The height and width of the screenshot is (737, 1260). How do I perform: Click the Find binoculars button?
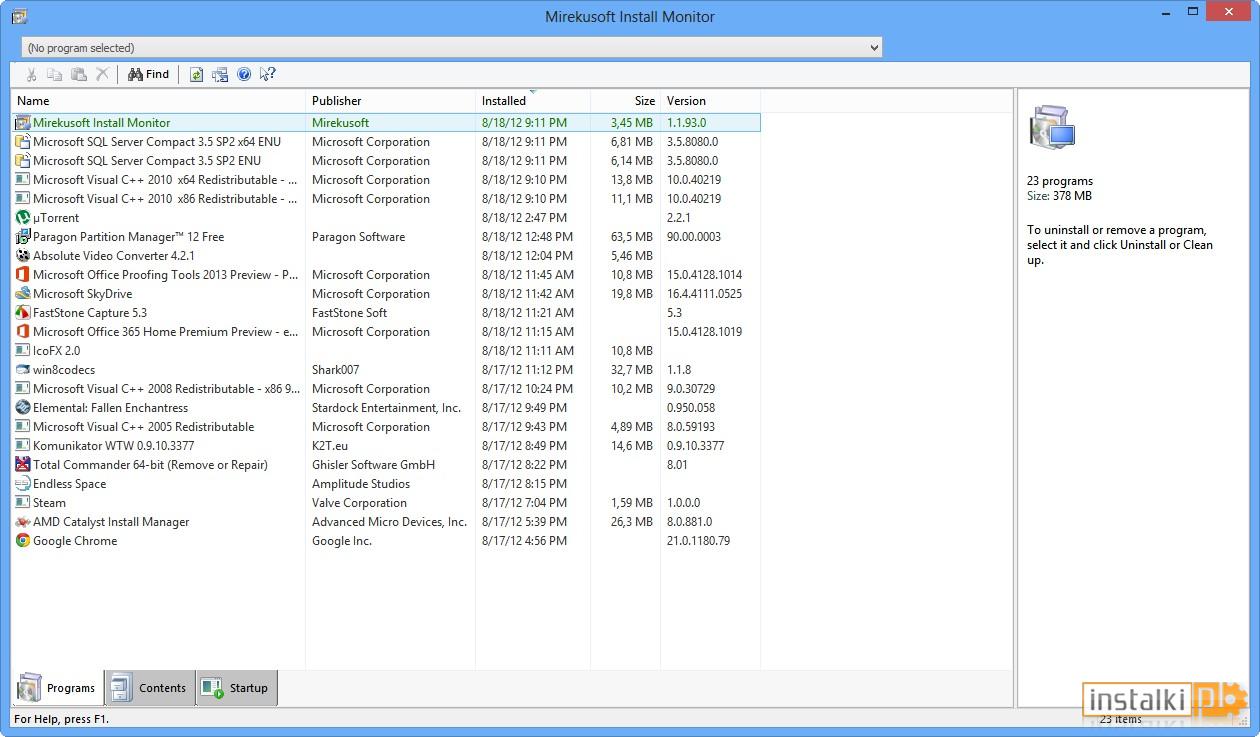pos(148,74)
